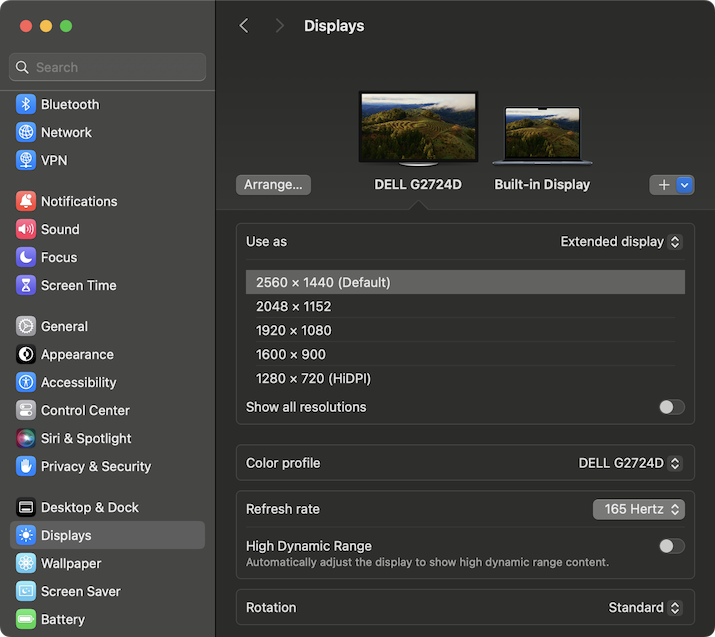Open Focus via the moon icon

[x=26, y=258]
